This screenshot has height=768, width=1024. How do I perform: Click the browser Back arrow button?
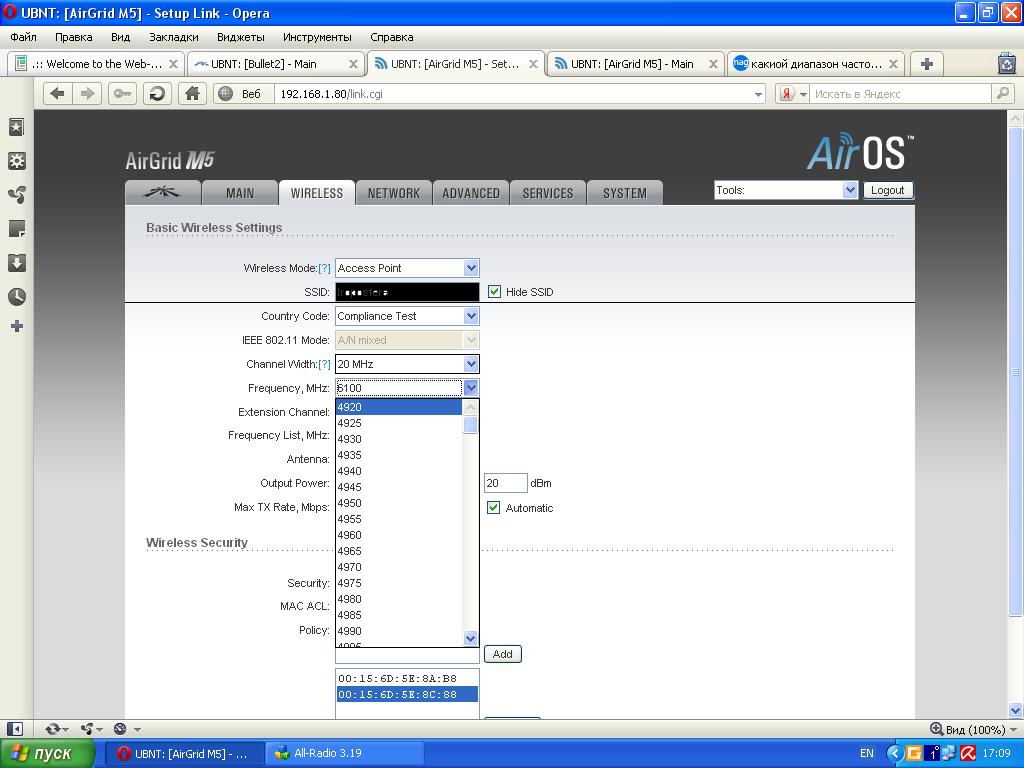pos(58,93)
